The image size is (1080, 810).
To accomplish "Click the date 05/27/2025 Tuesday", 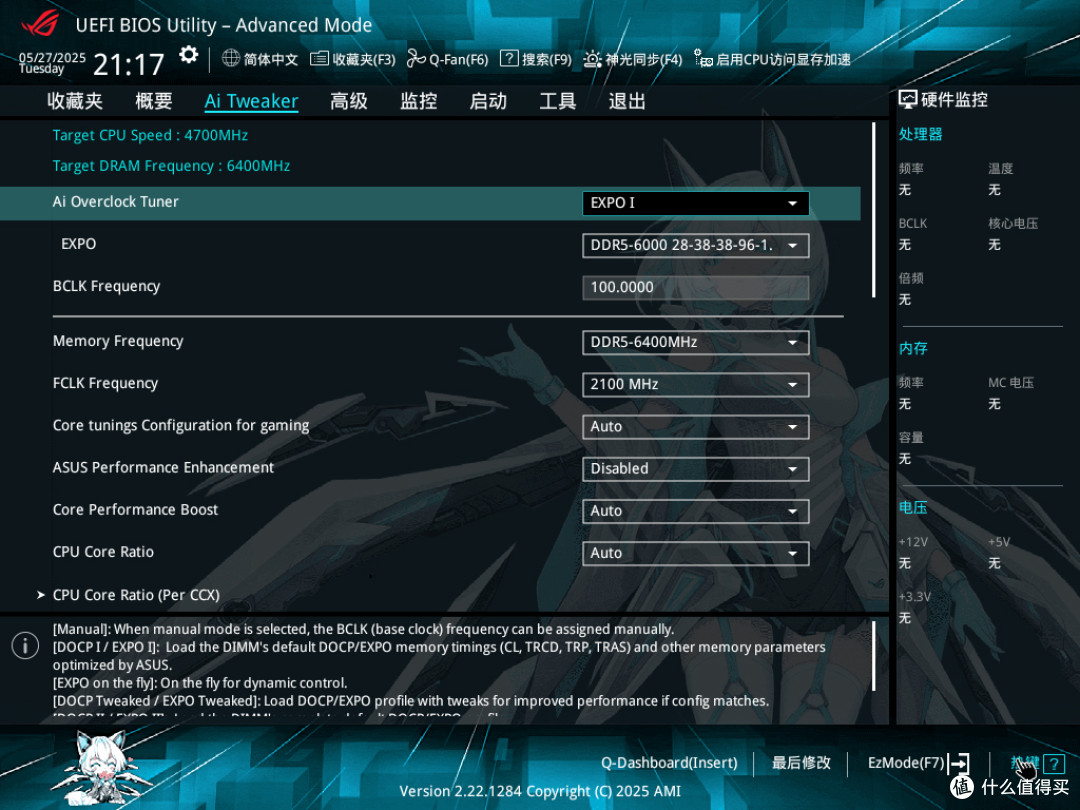I will 52,63.
